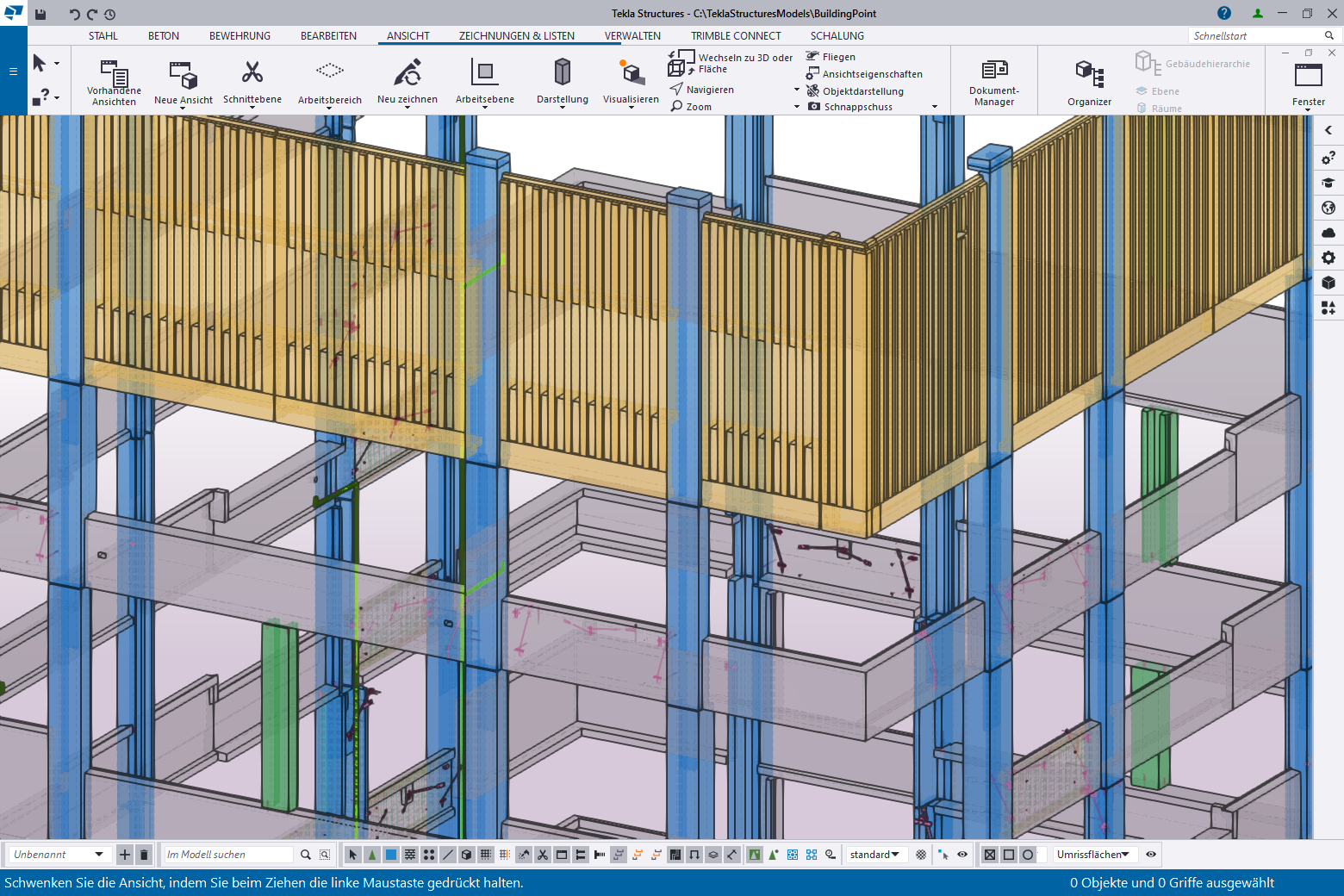
Task: Open side pane graduation cap icon
Action: point(1328,183)
